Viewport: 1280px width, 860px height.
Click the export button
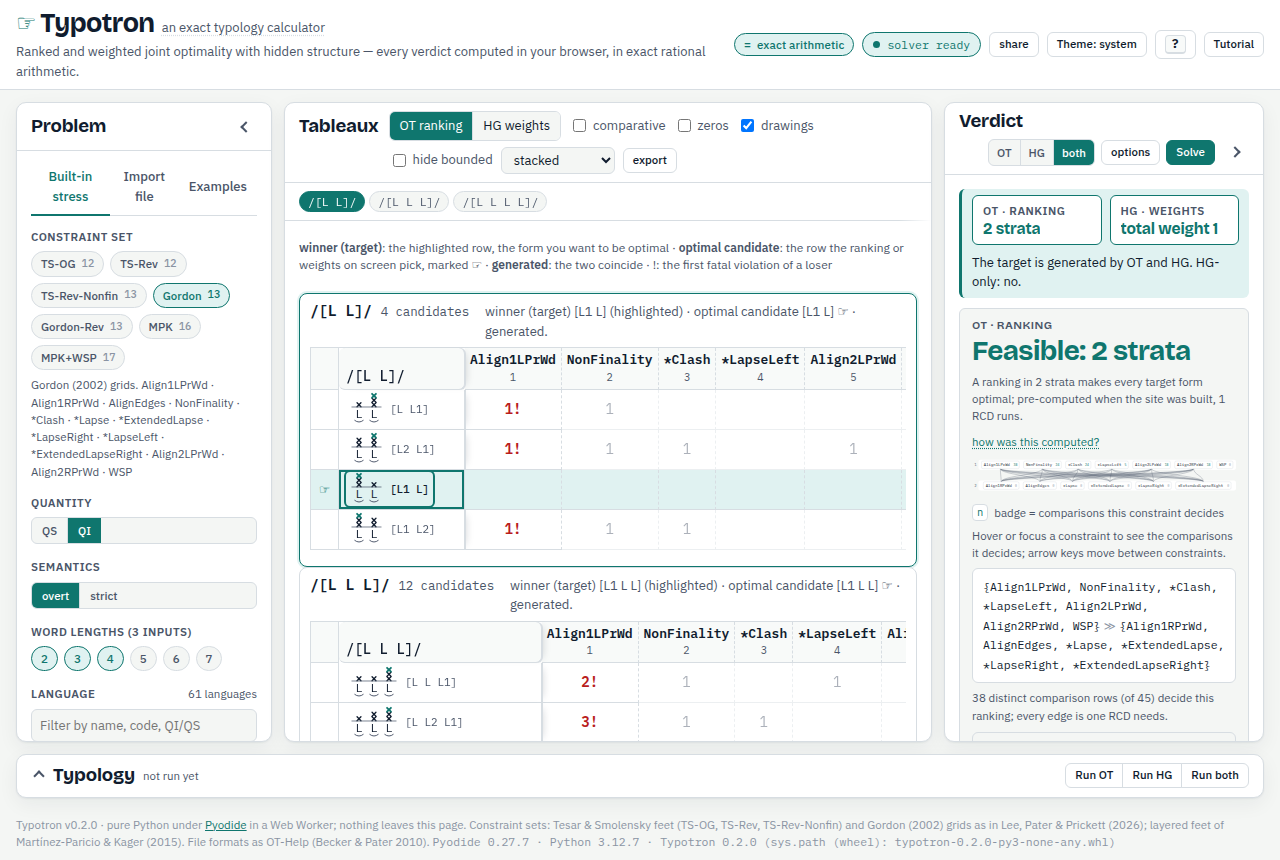point(650,160)
